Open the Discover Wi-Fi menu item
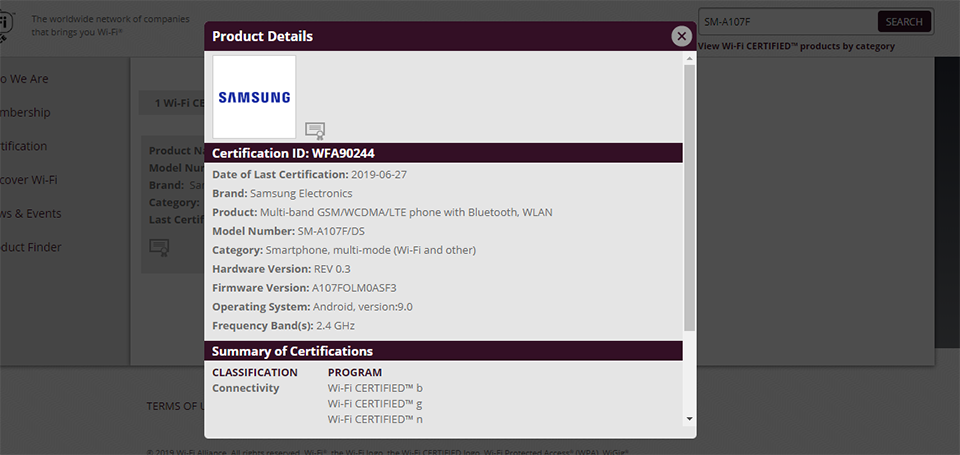 (x=28, y=180)
